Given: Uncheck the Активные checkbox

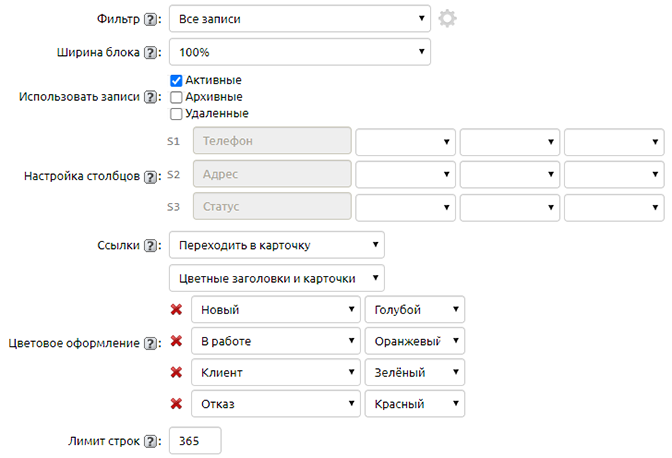Looking at the screenshot, I should pos(176,80).
